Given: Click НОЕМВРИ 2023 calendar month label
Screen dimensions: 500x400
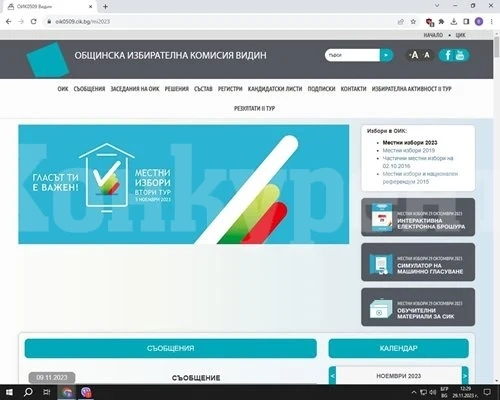Looking at the screenshot, I should coord(399,376).
